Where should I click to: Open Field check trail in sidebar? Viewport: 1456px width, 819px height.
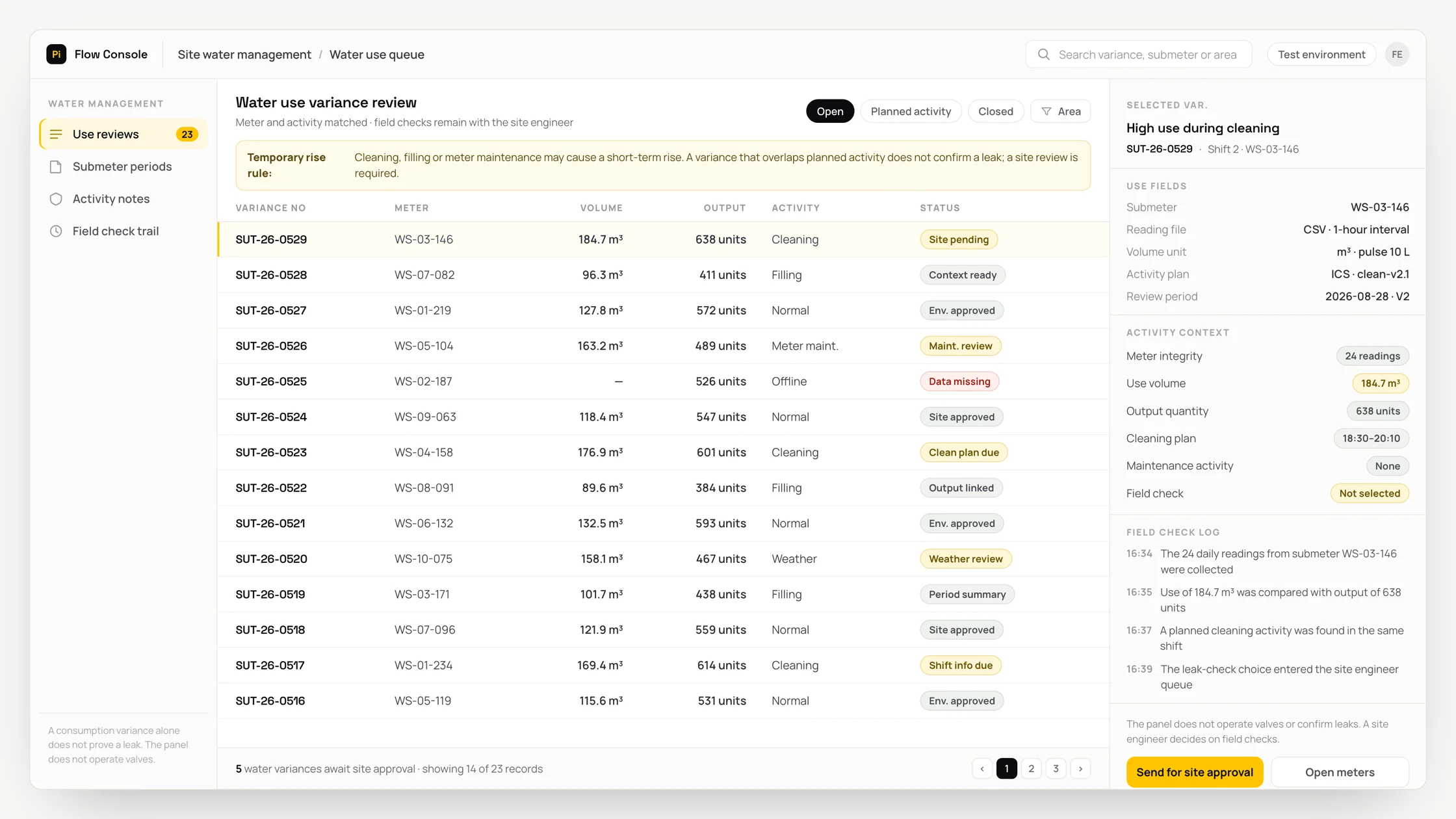123,231
